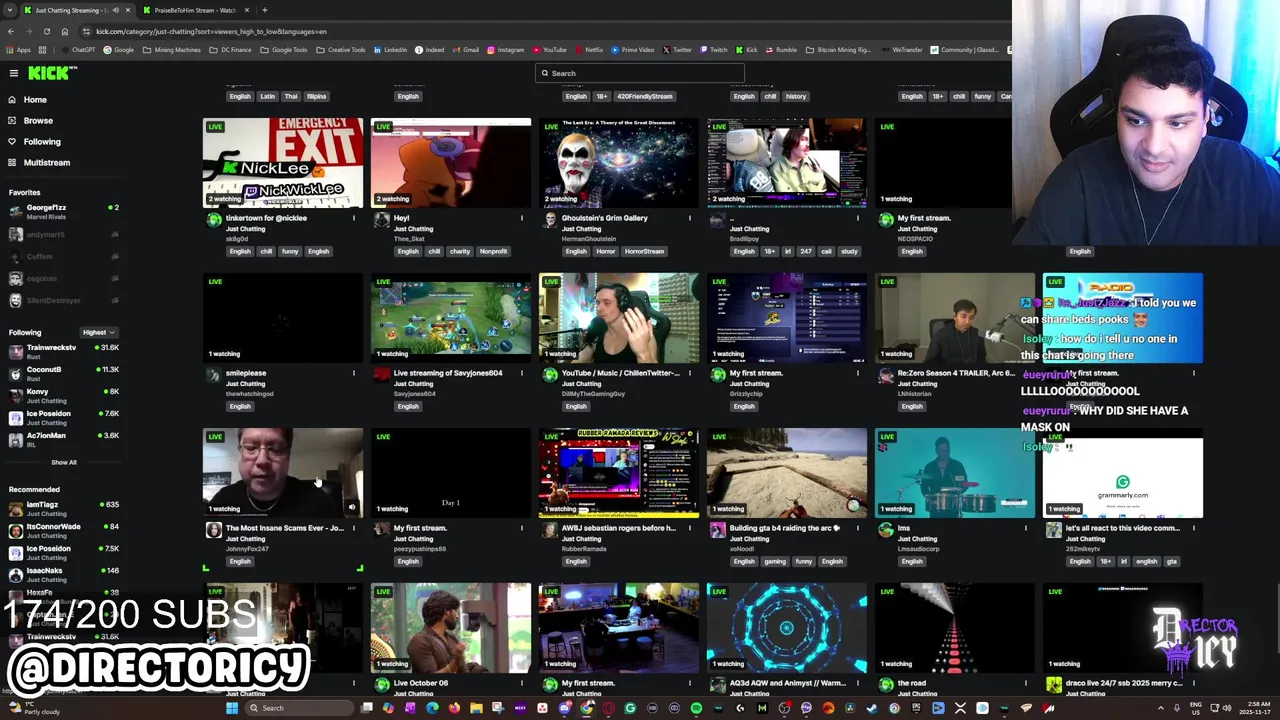Screen dimensions: 1280x720
Task: Open the Apps shortcut in bookmarks bar
Action: click(18, 50)
